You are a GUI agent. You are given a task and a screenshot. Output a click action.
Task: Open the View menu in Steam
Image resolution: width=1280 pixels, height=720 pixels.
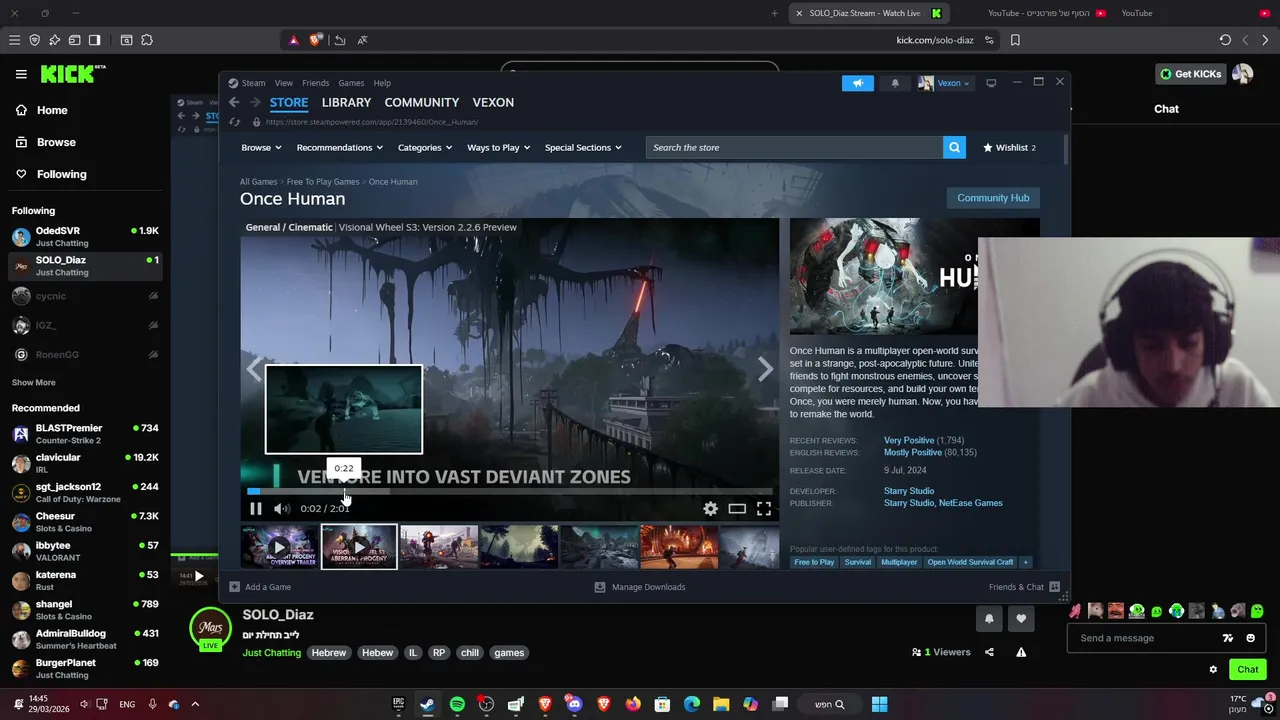click(284, 83)
